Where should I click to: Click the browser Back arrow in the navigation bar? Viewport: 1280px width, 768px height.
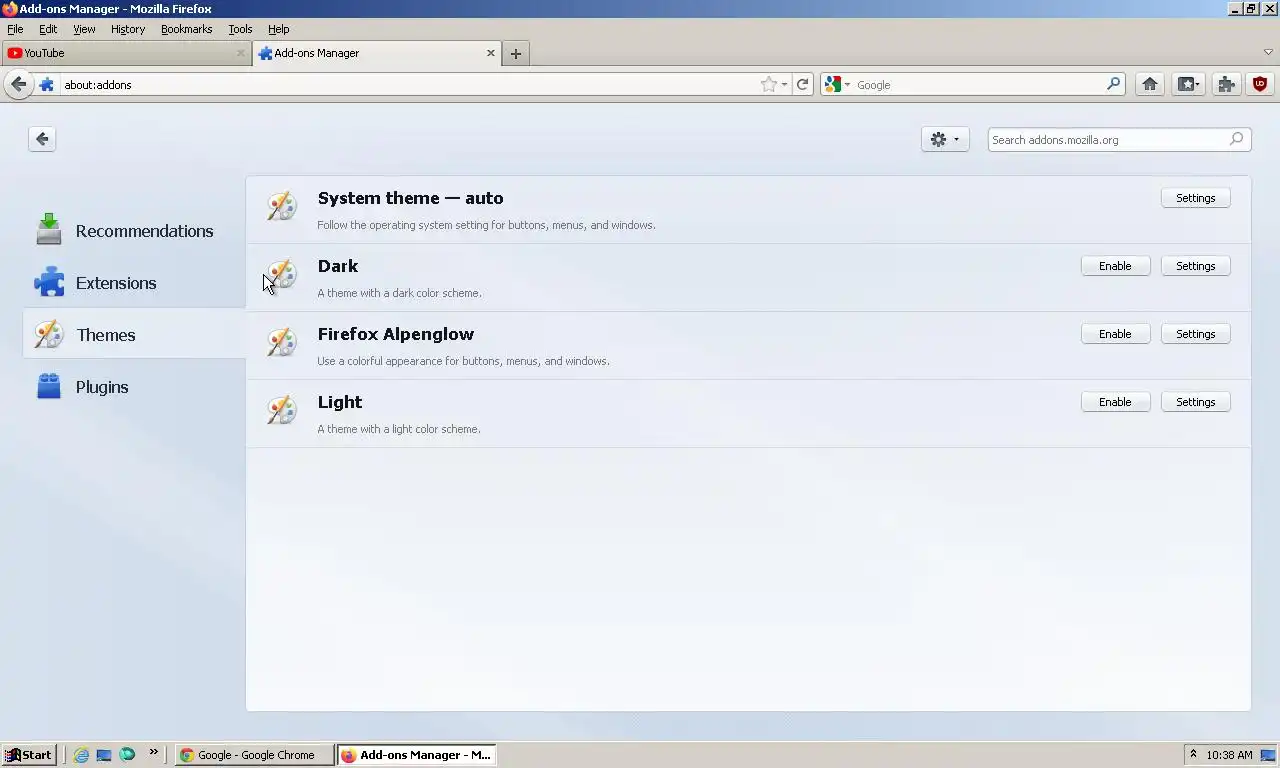pyautogui.click(x=18, y=85)
